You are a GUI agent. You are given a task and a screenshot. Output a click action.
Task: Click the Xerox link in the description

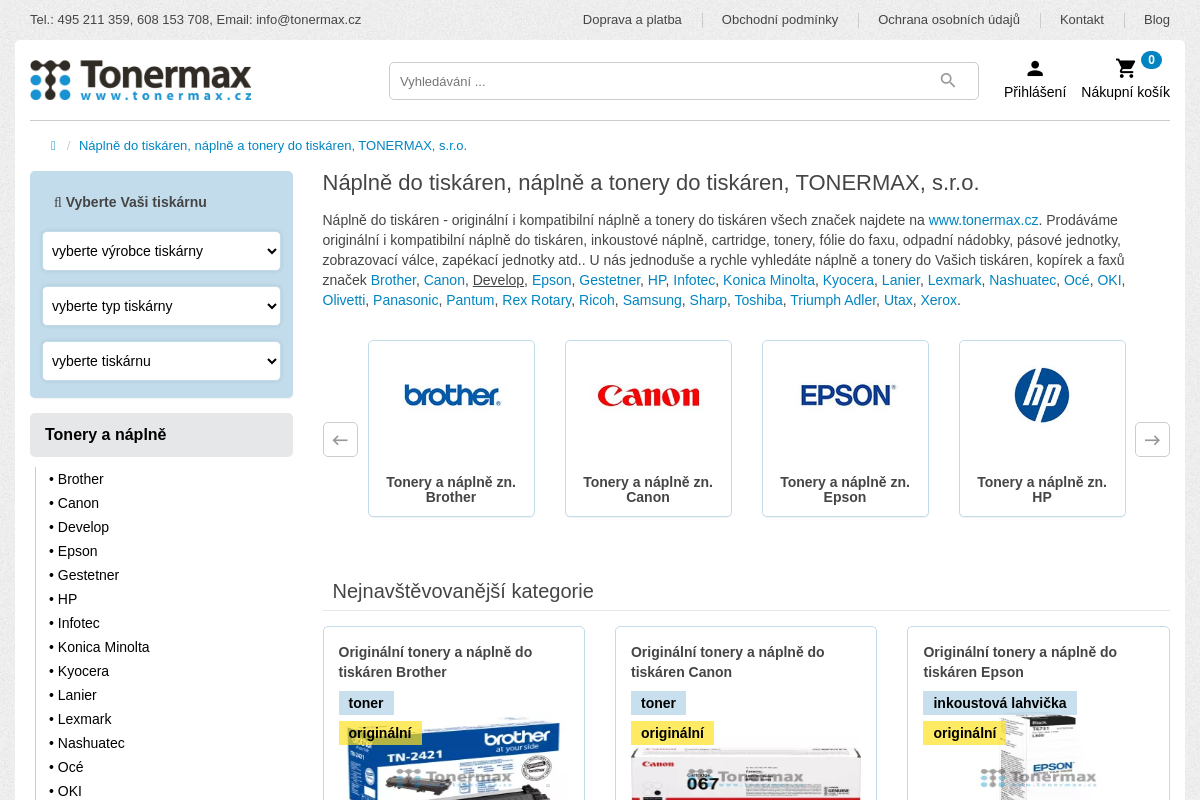939,300
